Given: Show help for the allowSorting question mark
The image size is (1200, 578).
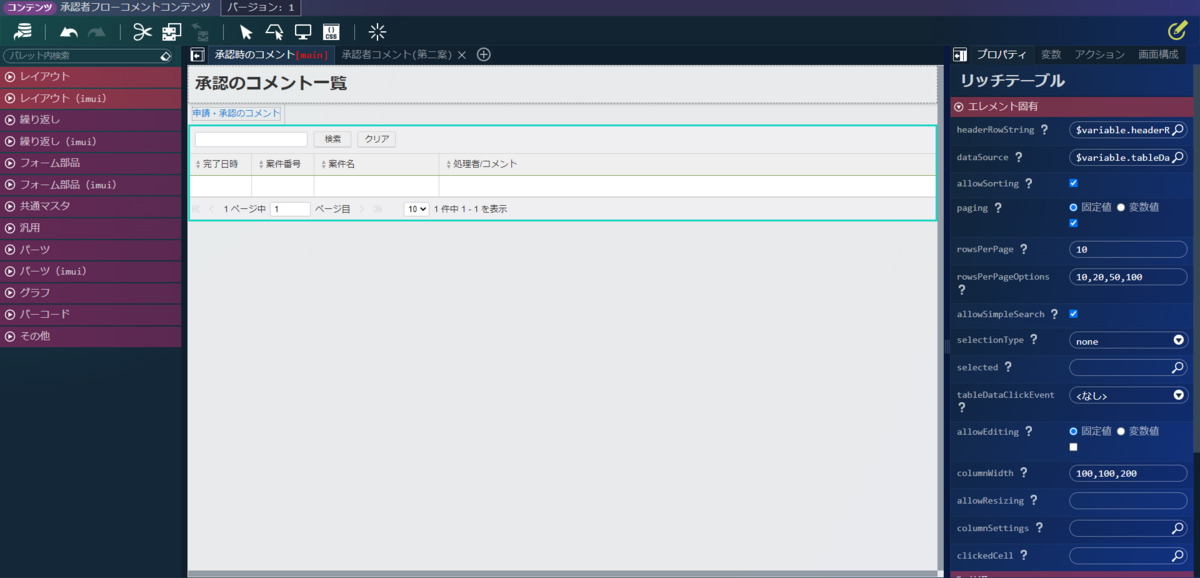Looking at the screenshot, I should coord(1027,184).
